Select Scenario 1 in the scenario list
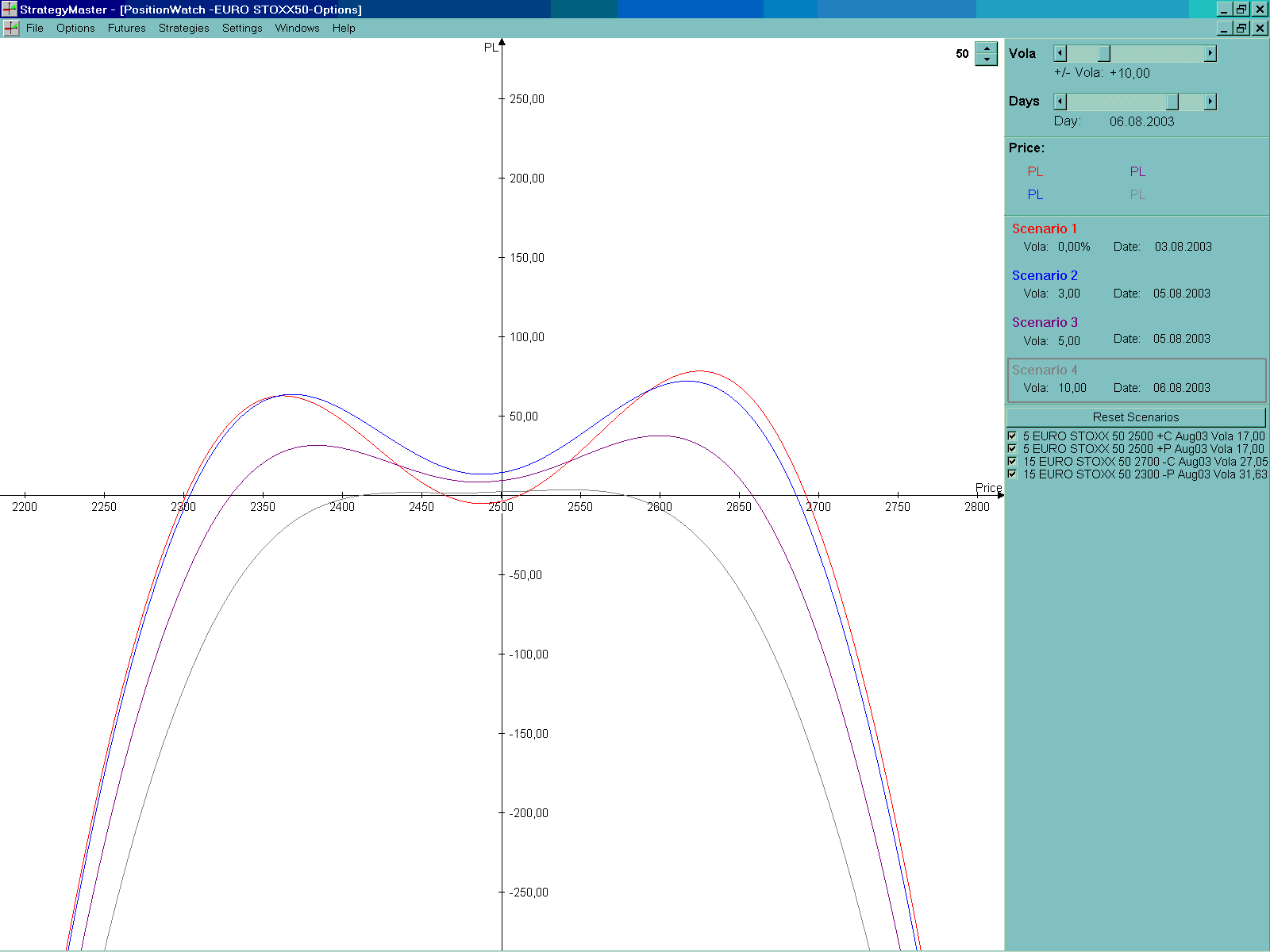1270x952 pixels. [1044, 228]
